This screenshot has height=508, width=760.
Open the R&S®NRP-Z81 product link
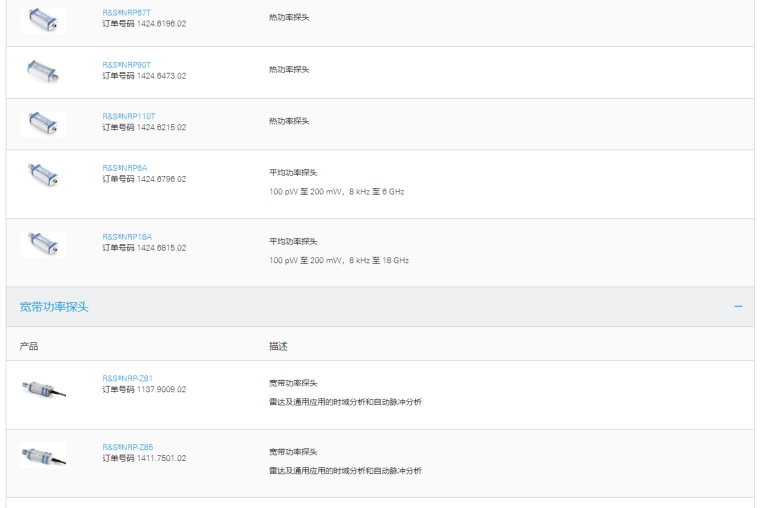click(127, 377)
